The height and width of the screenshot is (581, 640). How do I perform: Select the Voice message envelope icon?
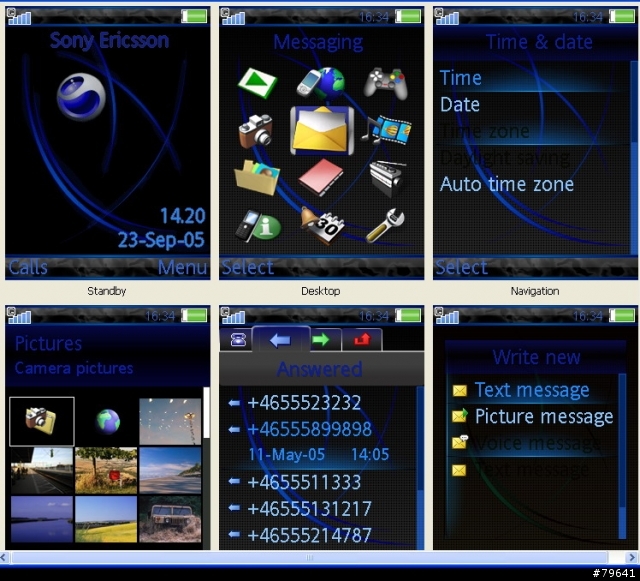[460, 442]
